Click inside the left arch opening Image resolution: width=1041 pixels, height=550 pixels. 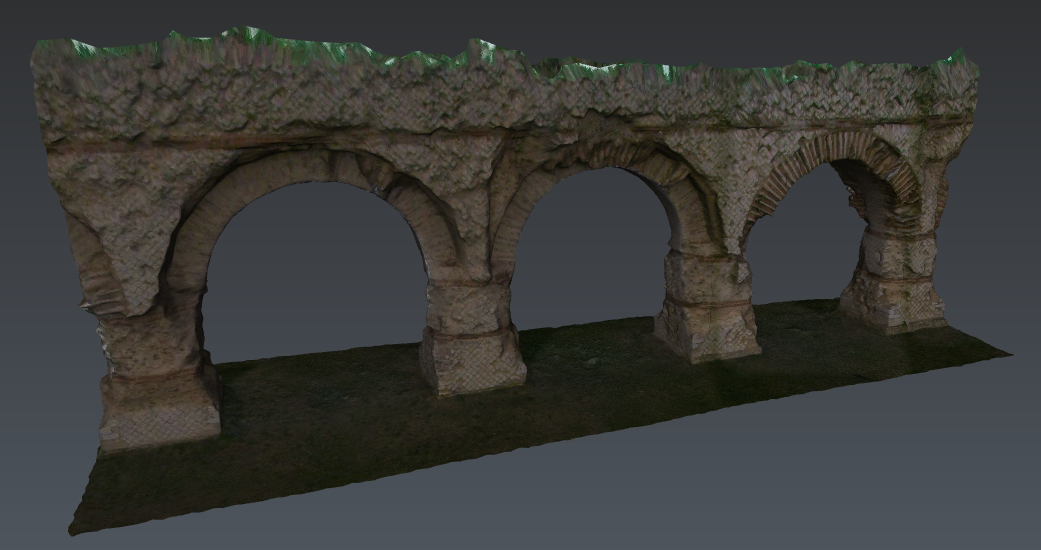(315, 270)
